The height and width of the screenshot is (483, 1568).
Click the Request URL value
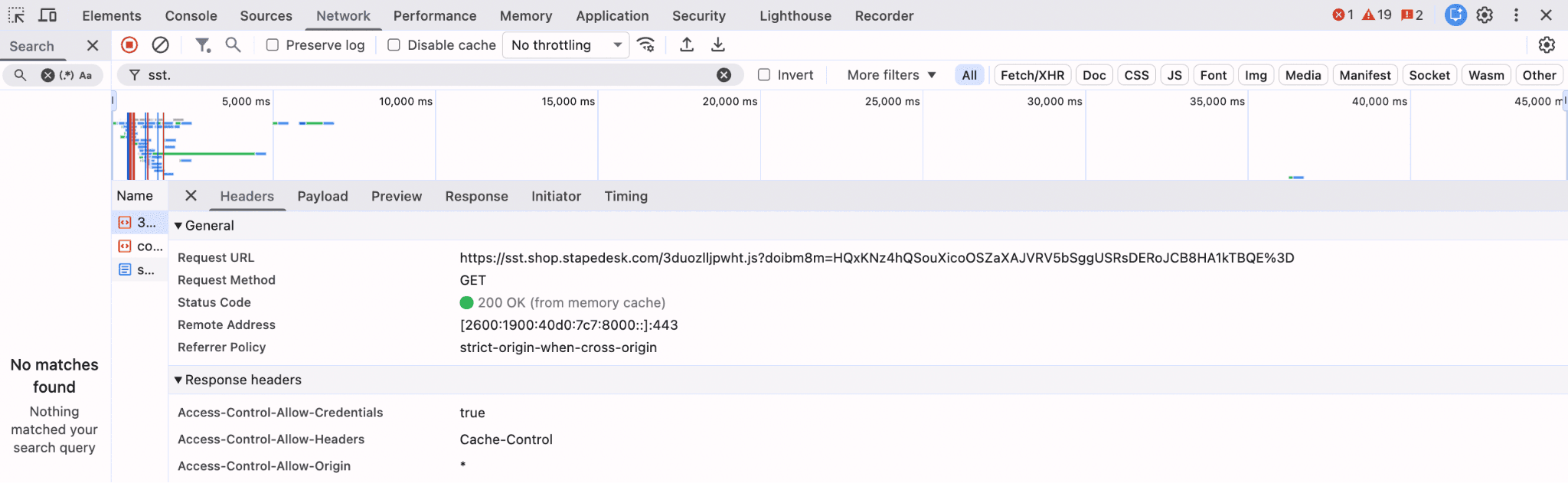pyautogui.click(x=877, y=258)
